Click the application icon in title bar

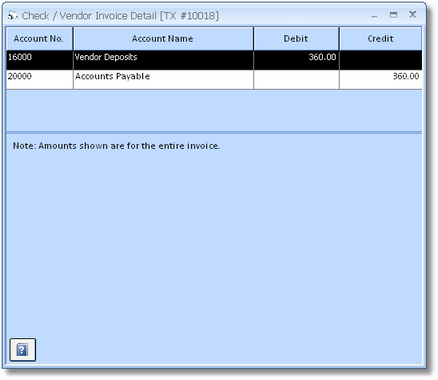coord(12,15)
